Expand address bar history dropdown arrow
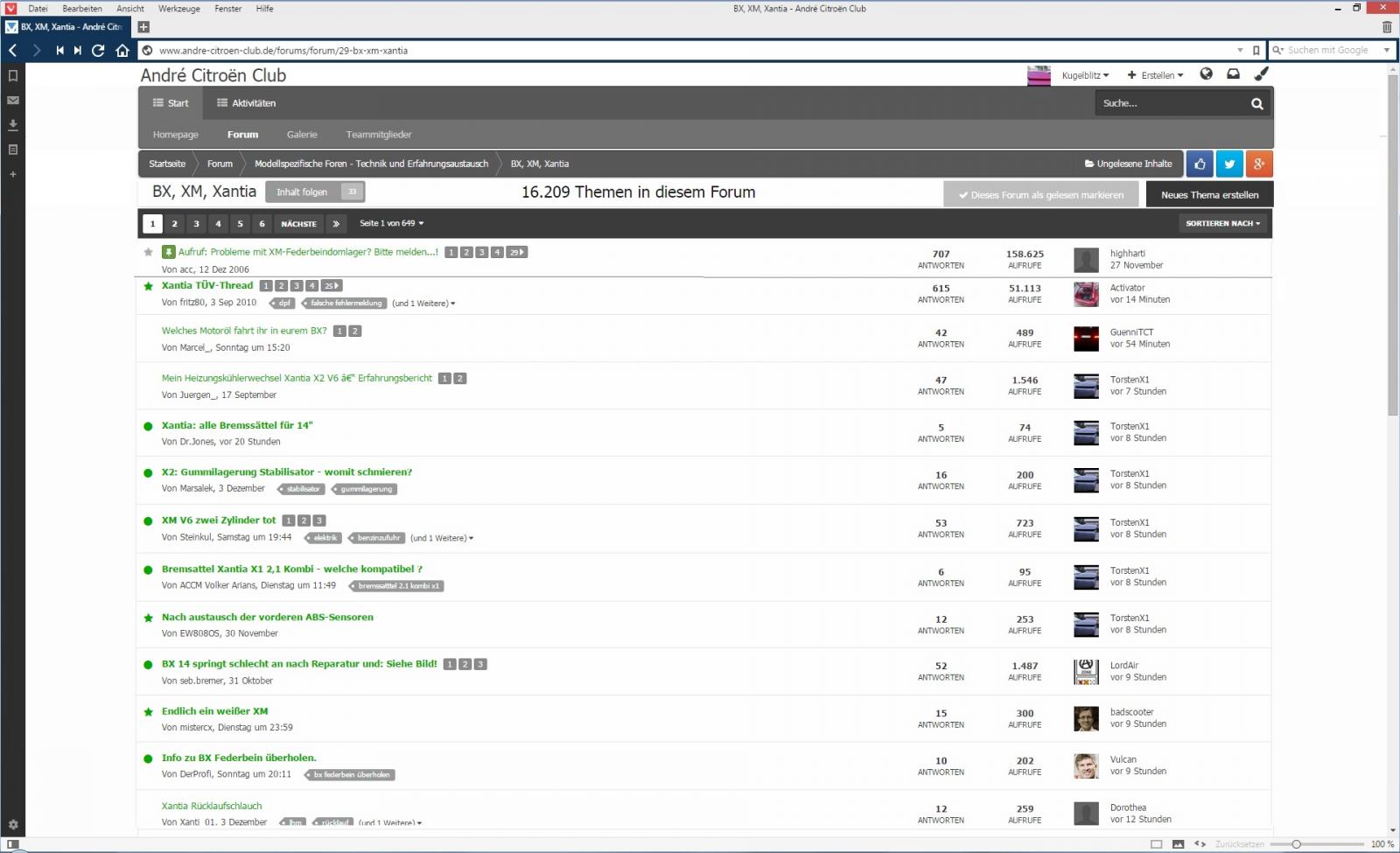 tap(1240, 51)
